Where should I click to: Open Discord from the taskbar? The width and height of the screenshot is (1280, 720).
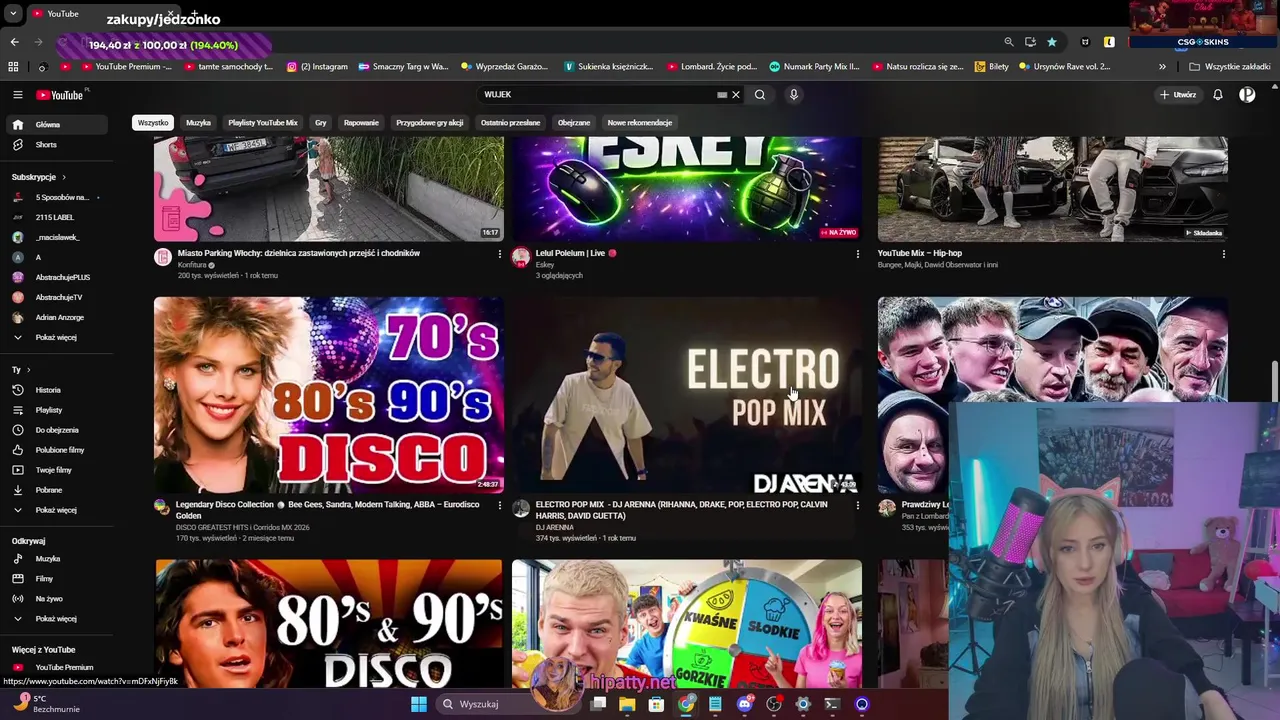click(744, 704)
